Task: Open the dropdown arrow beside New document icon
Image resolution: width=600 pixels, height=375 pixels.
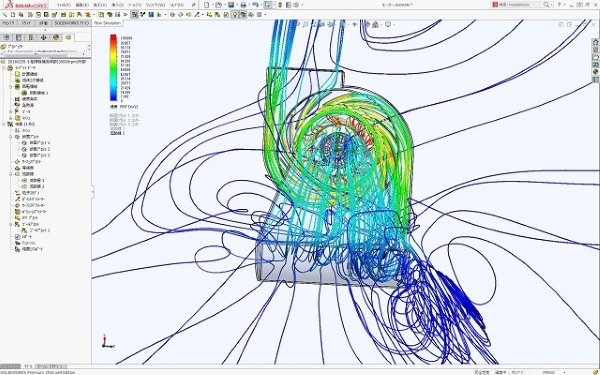Action: click(212, 5)
